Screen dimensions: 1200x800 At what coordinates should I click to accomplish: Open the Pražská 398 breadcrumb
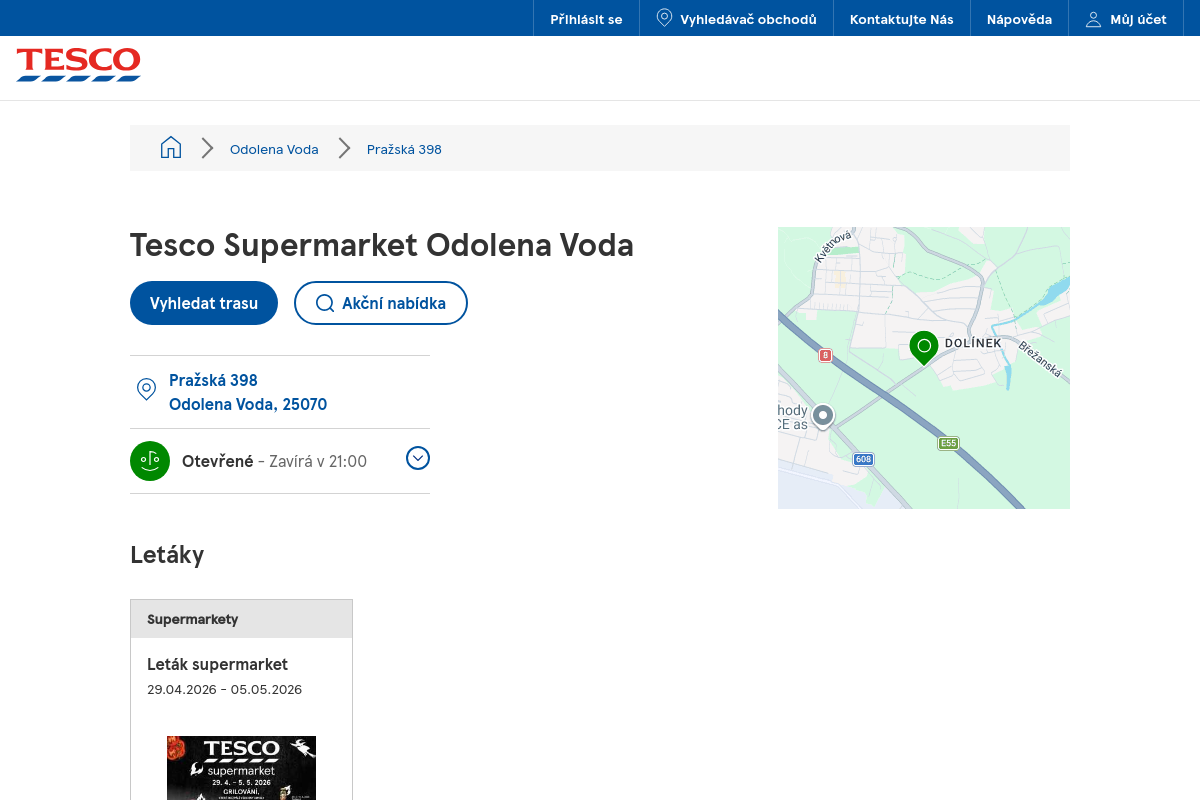click(x=404, y=149)
